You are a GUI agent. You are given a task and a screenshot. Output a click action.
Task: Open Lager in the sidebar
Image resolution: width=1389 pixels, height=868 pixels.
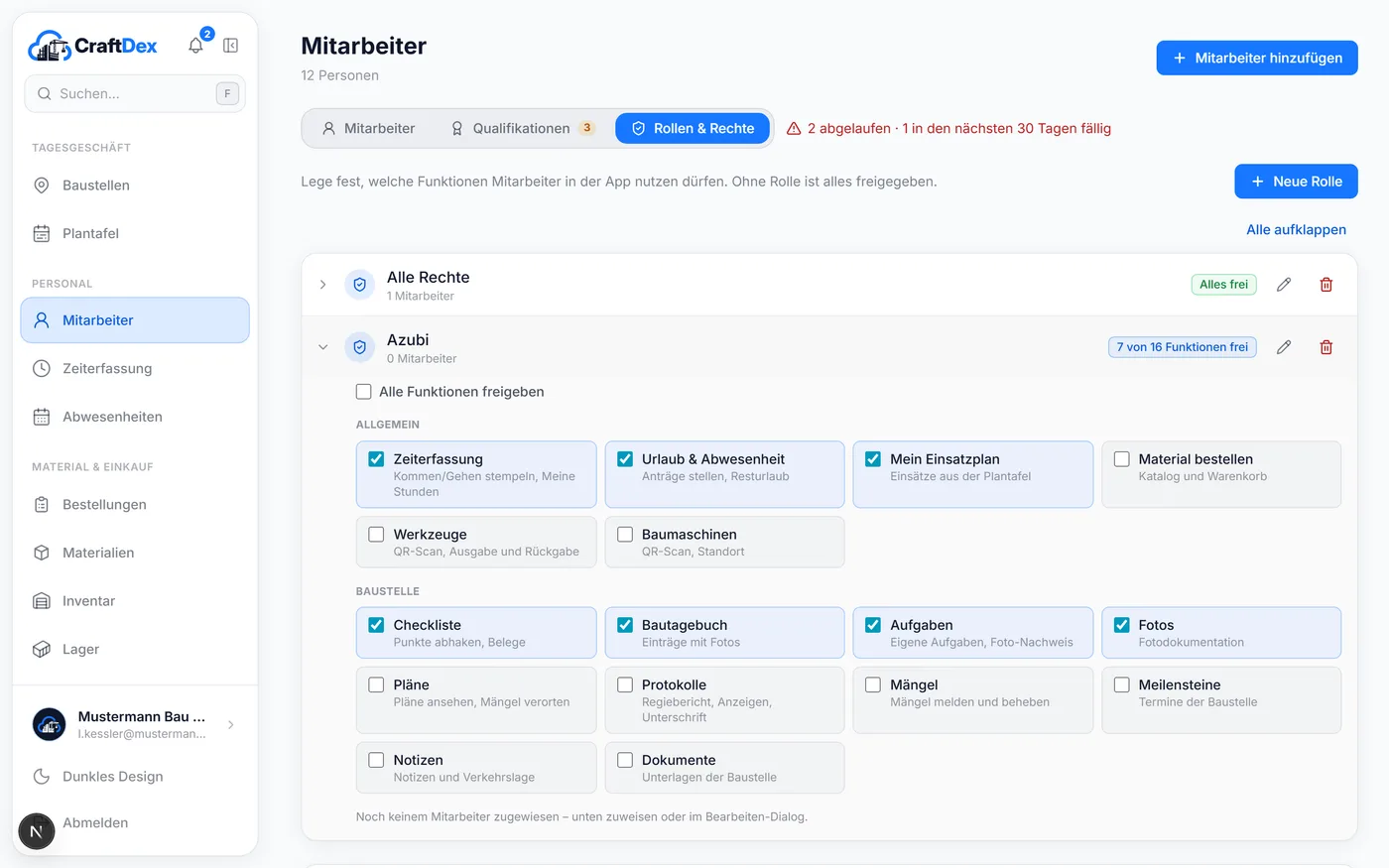(x=135, y=650)
